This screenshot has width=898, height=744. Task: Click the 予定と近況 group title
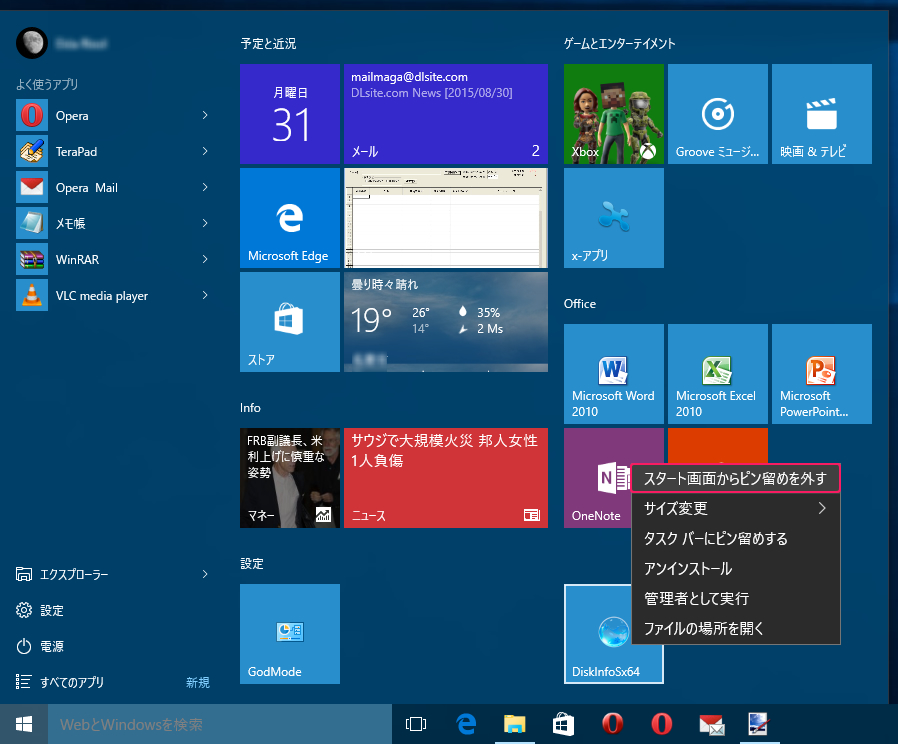pyautogui.click(x=268, y=44)
